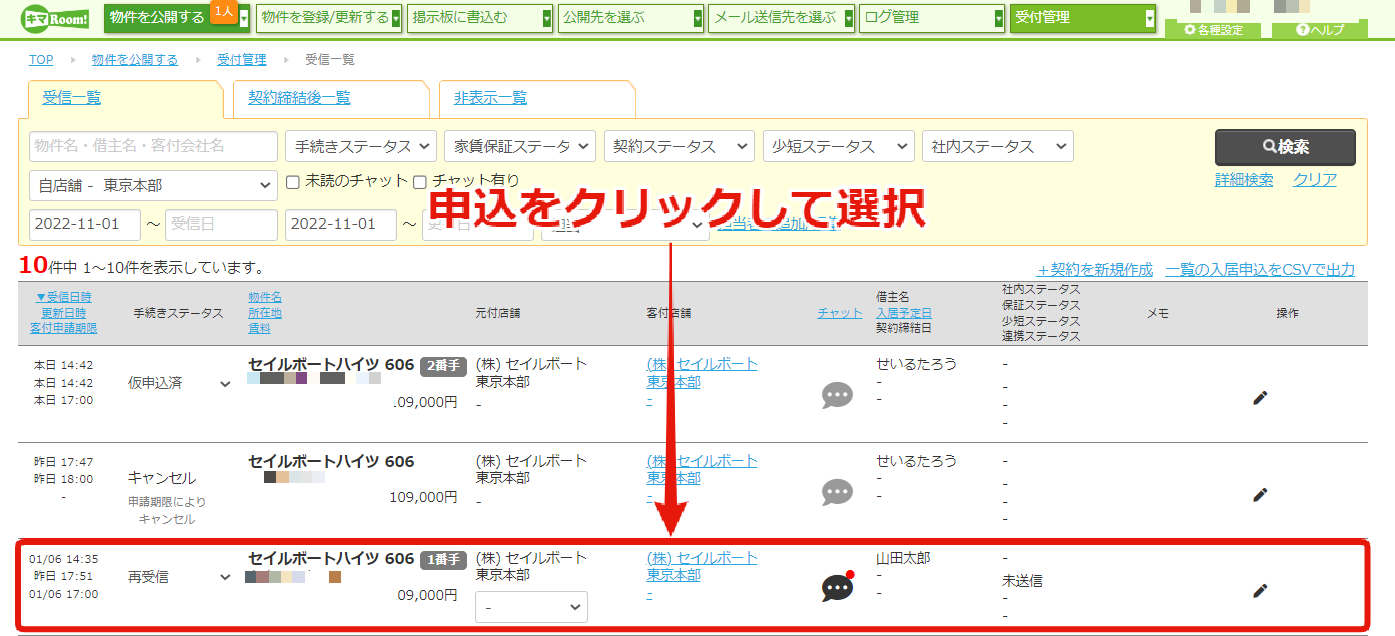Open 各種設定 gear settings
1395x636 pixels.
(x=1213, y=30)
